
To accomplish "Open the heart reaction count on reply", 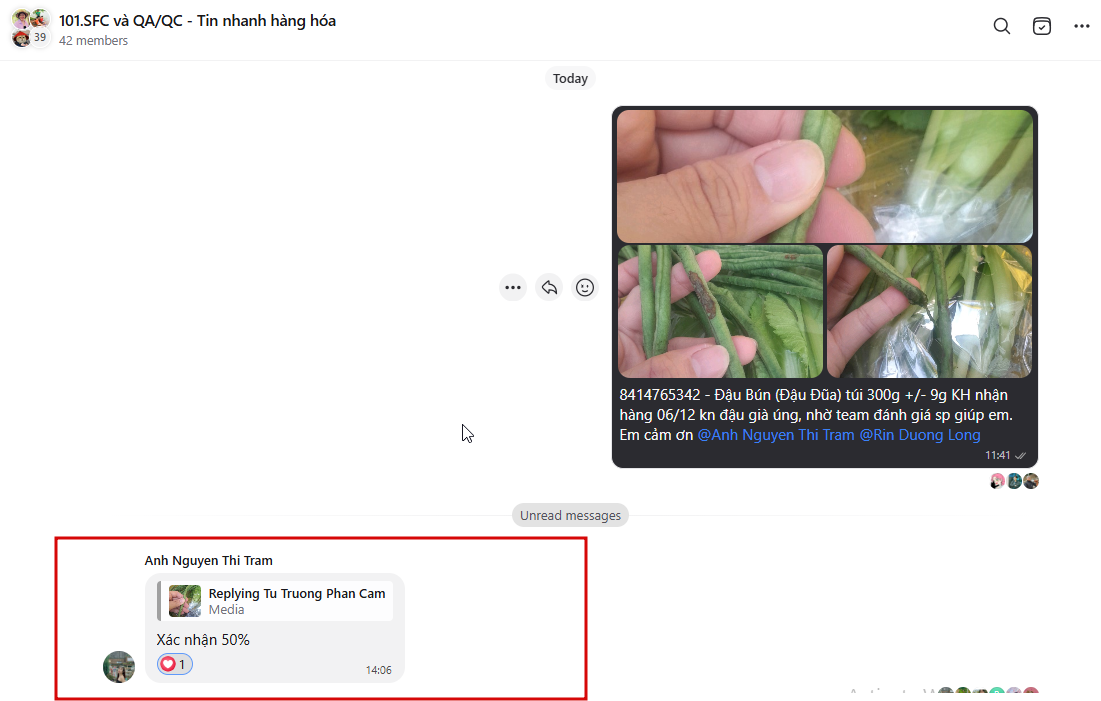I will click(175, 664).
